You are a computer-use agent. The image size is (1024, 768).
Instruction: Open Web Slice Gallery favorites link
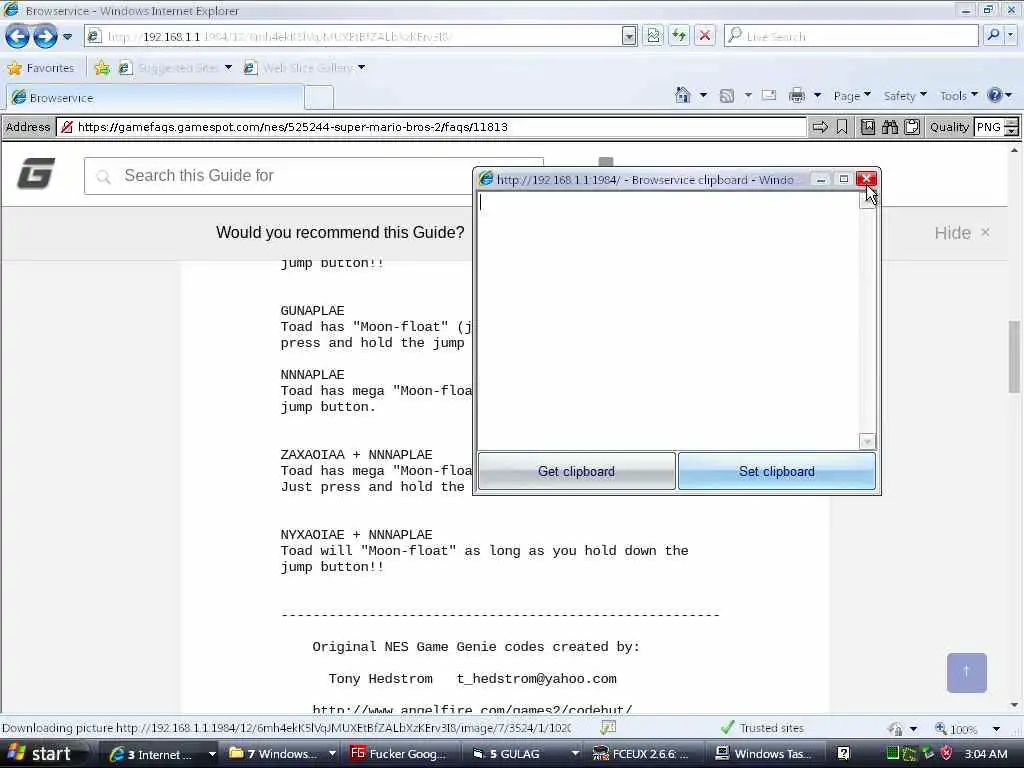(x=304, y=68)
